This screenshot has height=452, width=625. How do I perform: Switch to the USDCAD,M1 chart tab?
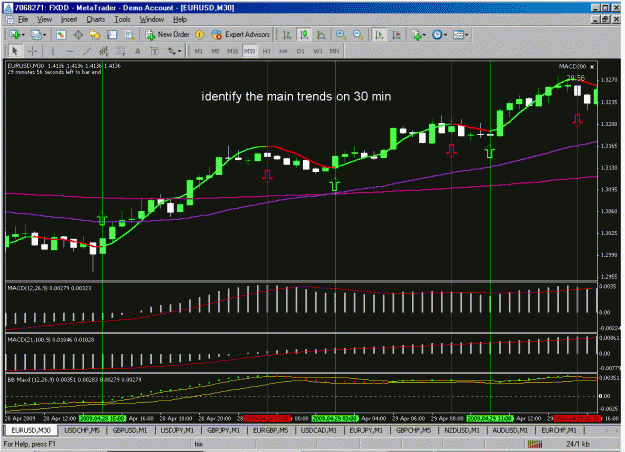(x=319, y=430)
